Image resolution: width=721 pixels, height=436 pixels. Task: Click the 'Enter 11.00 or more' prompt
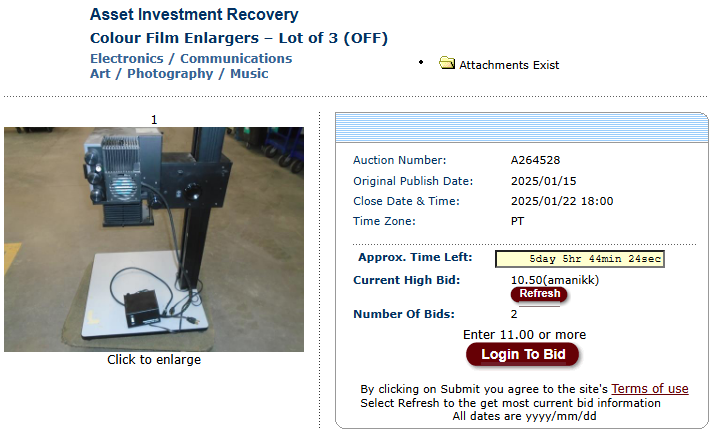(x=524, y=334)
